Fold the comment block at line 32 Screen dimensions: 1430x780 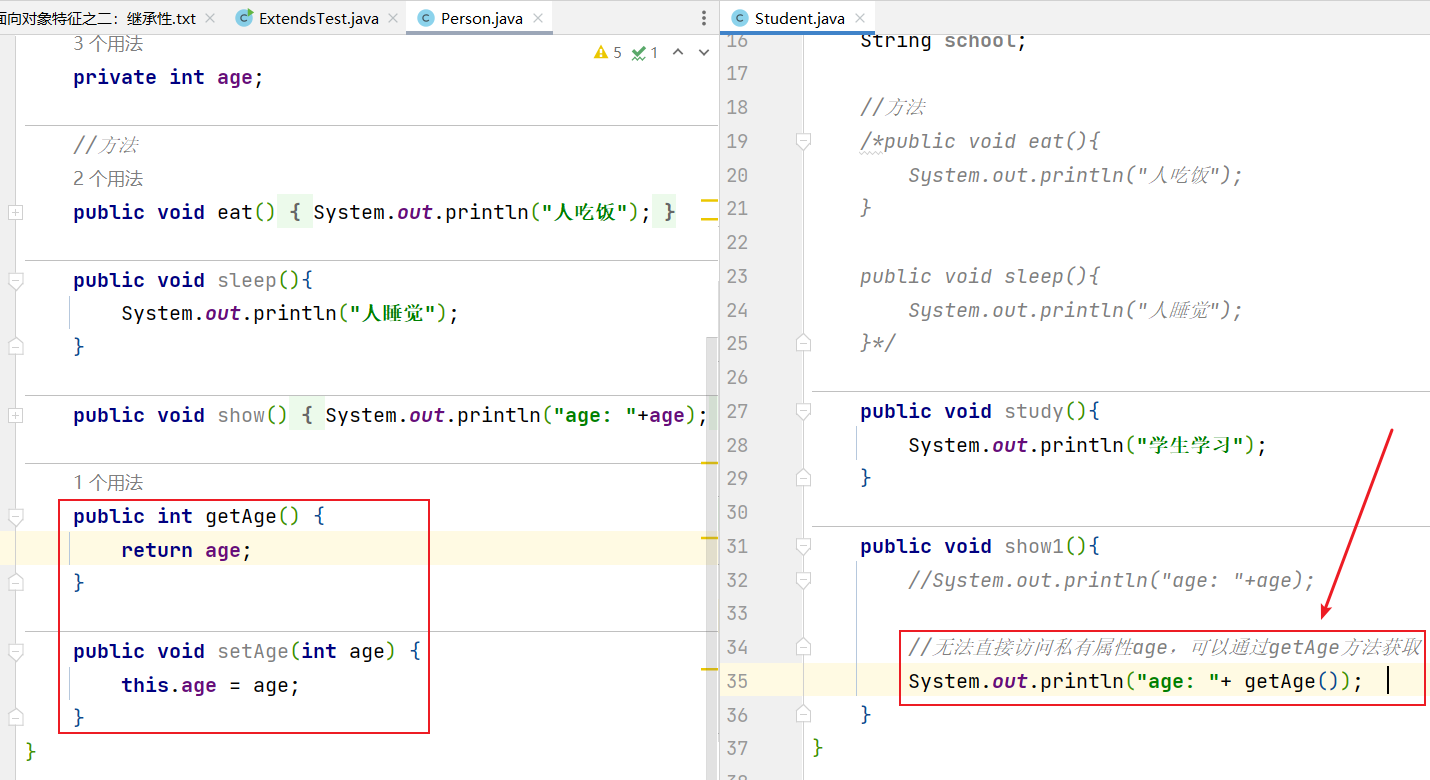click(x=802, y=581)
